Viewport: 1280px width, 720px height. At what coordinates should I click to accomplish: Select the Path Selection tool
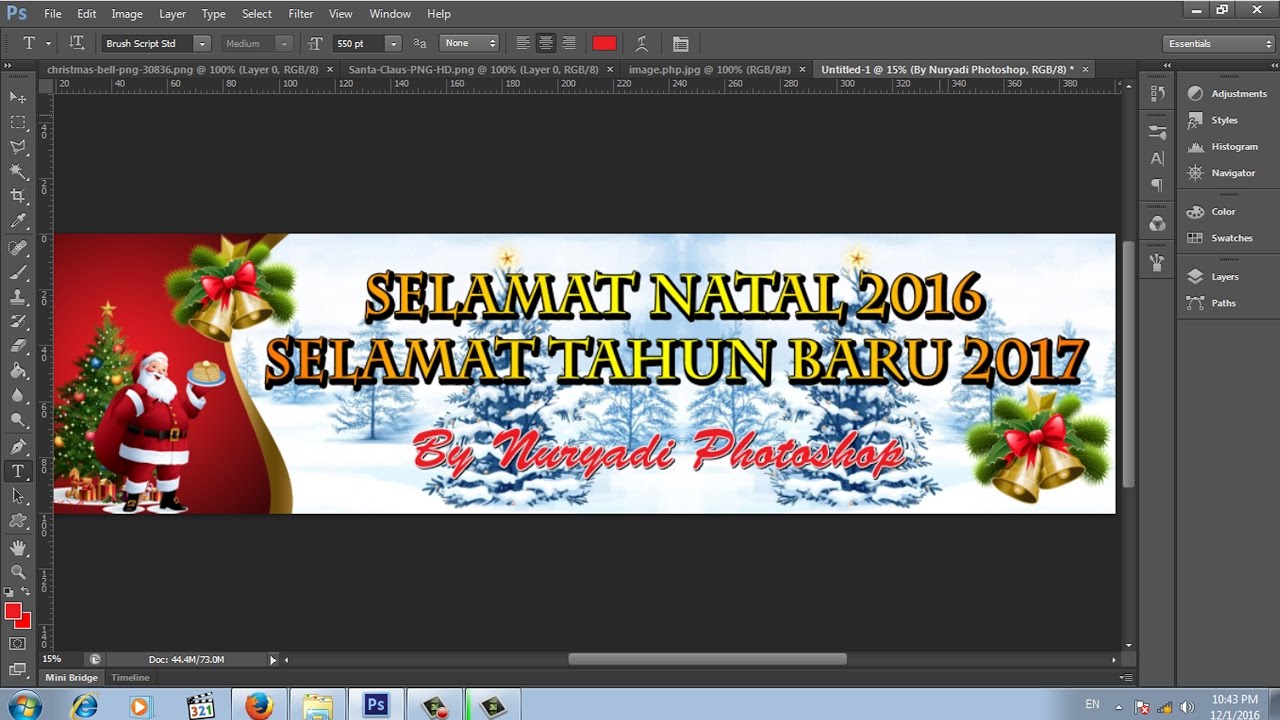pyautogui.click(x=18, y=496)
